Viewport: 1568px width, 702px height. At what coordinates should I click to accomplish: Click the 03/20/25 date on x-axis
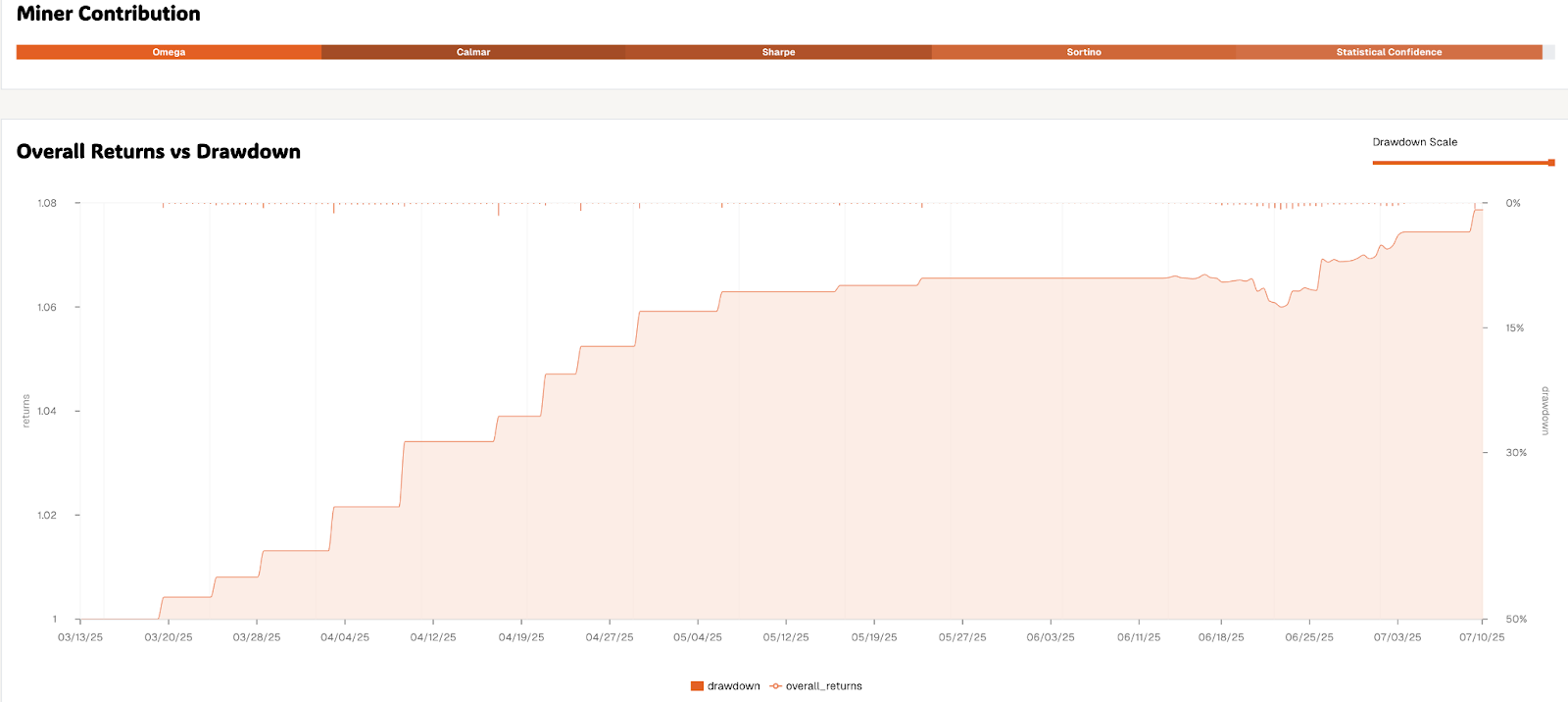pyautogui.click(x=169, y=637)
